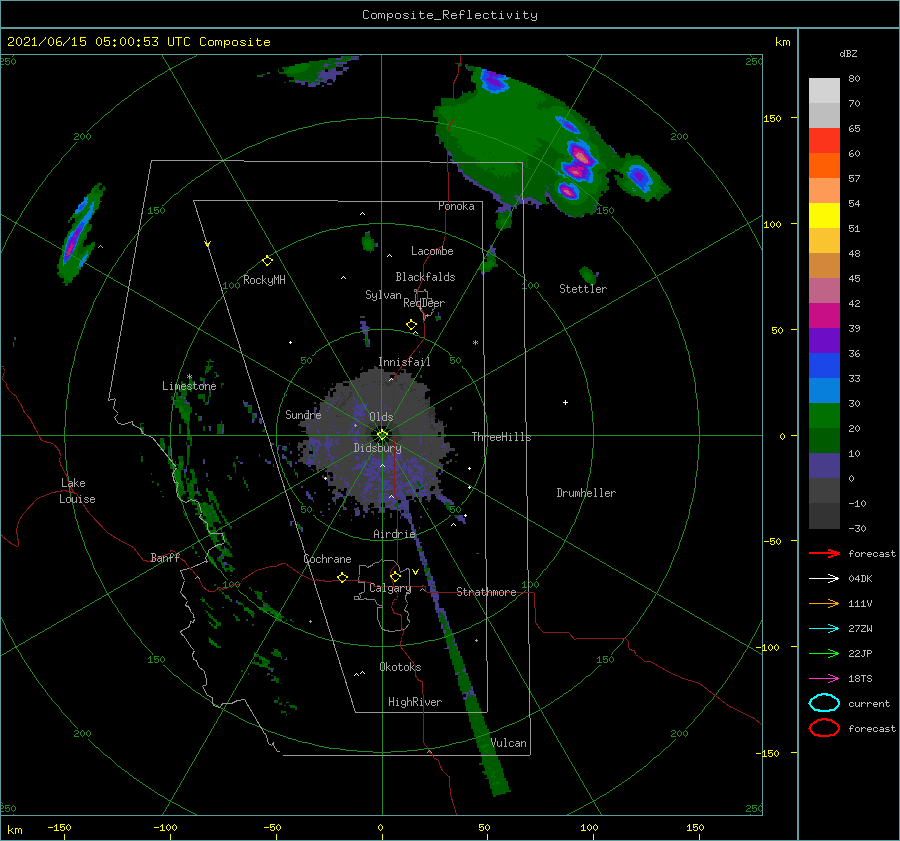This screenshot has height=841, width=900.
Task: Click the asterisk marker near Limestone
Action: click(189, 377)
